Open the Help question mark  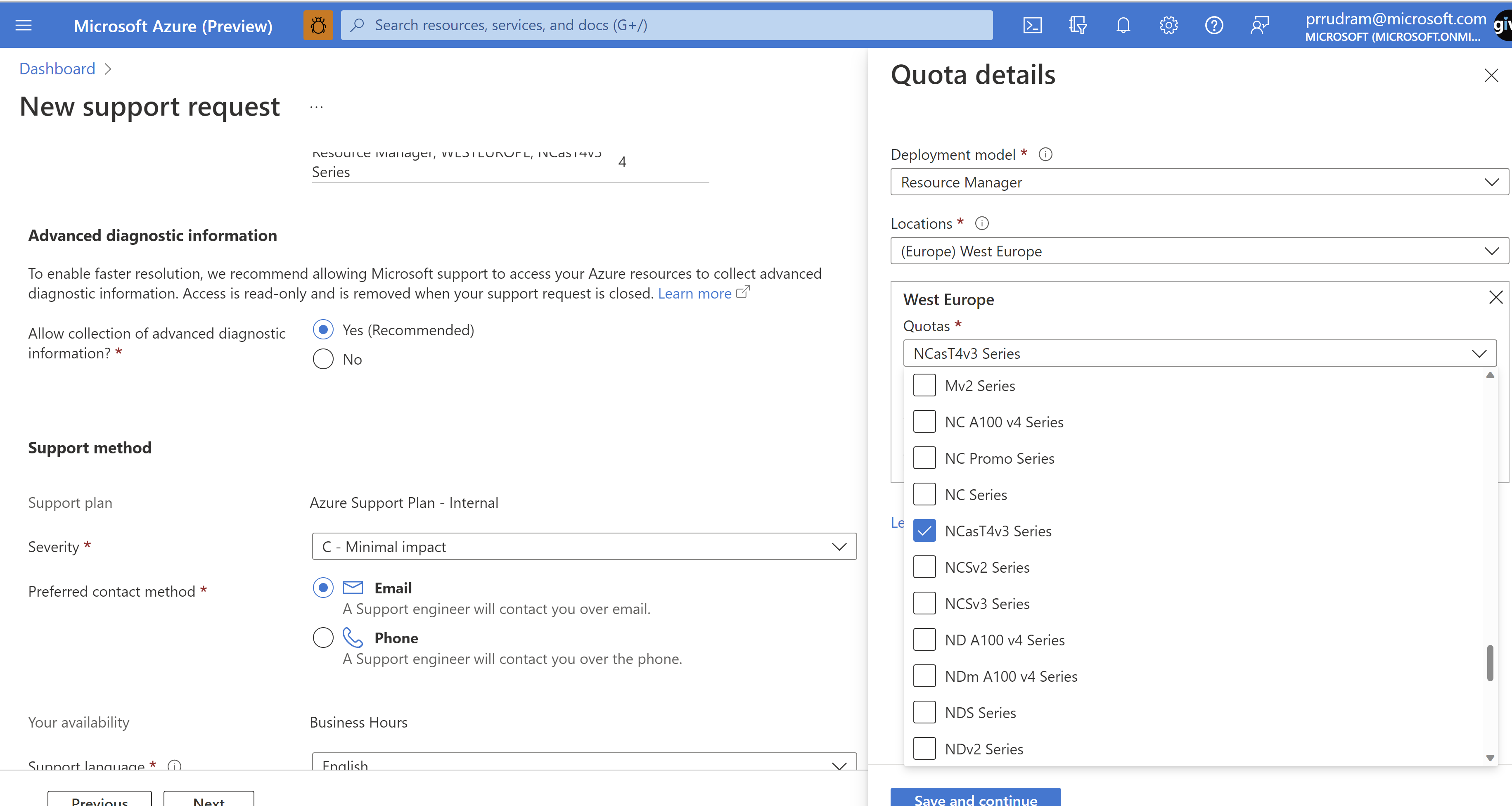[1214, 25]
